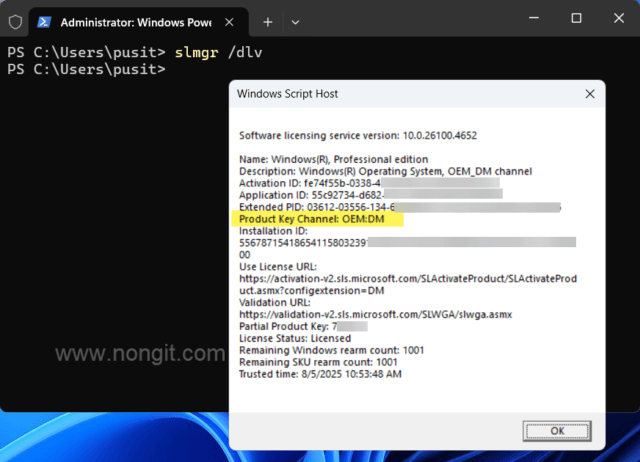Click the 'Windows Script Host' dialog title

(x=287, y=94)
